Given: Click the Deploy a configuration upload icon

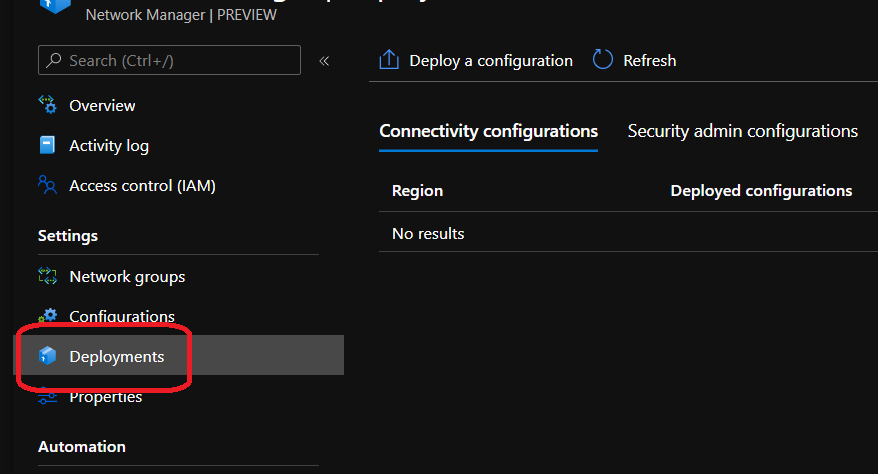Looking at the screenshot, I should pos(389,60).
